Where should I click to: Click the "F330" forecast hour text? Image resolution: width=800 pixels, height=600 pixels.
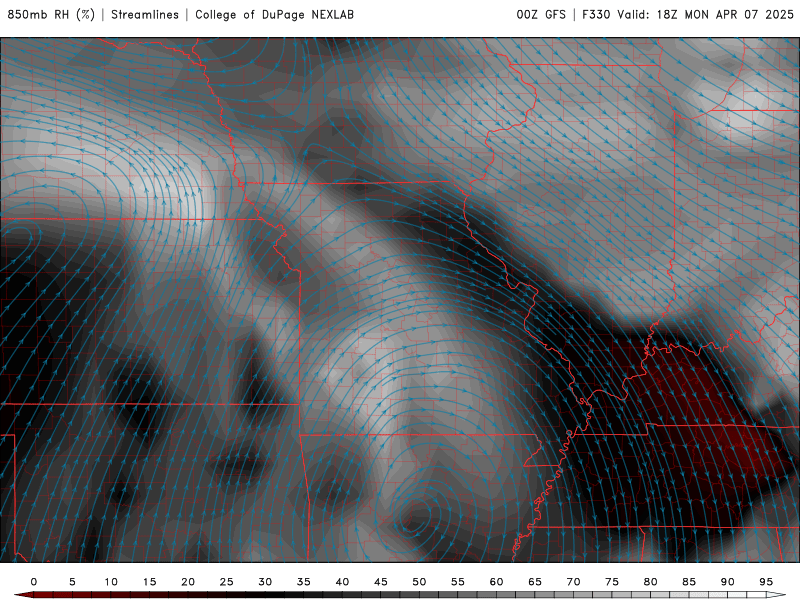coord(596,14)
